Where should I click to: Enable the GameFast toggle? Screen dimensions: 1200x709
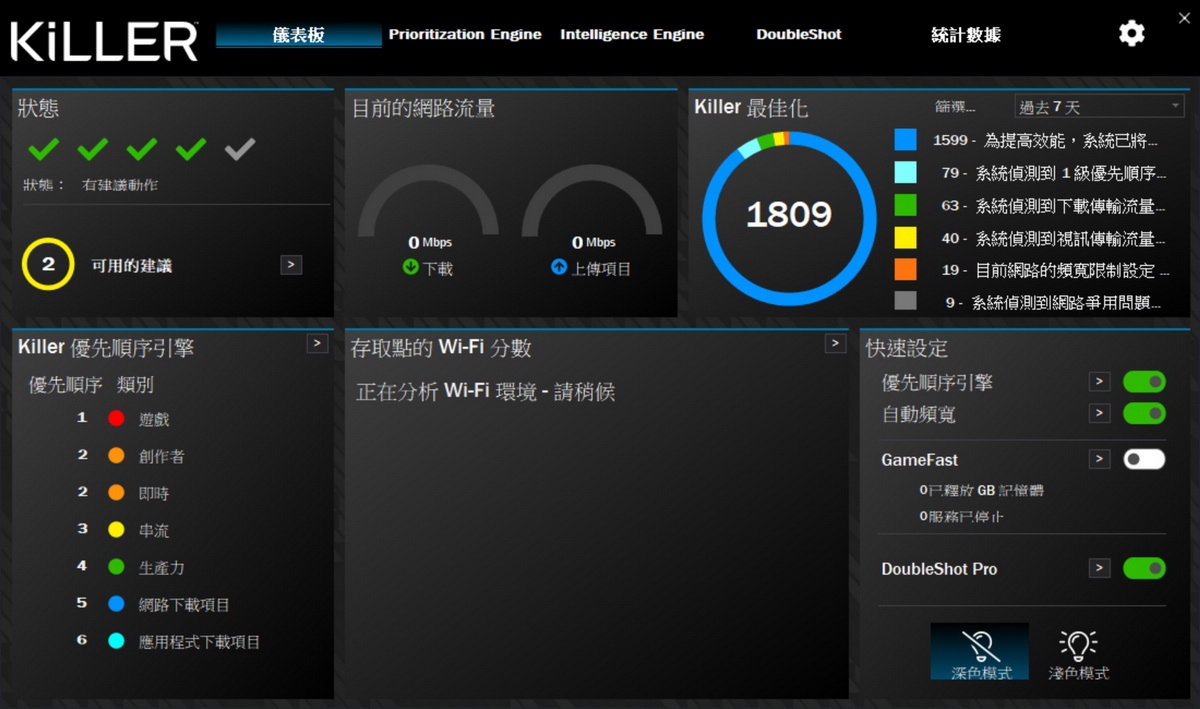tap(1144, 459)
